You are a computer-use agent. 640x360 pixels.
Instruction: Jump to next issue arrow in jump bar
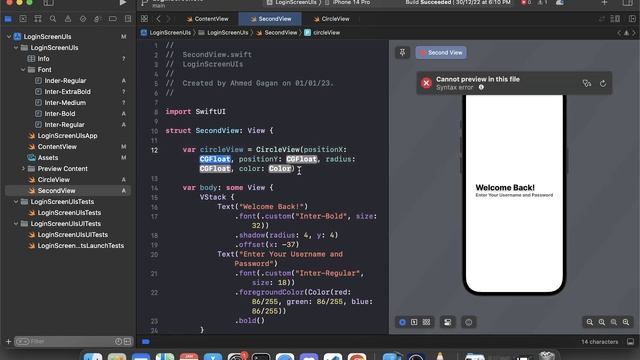634,33
